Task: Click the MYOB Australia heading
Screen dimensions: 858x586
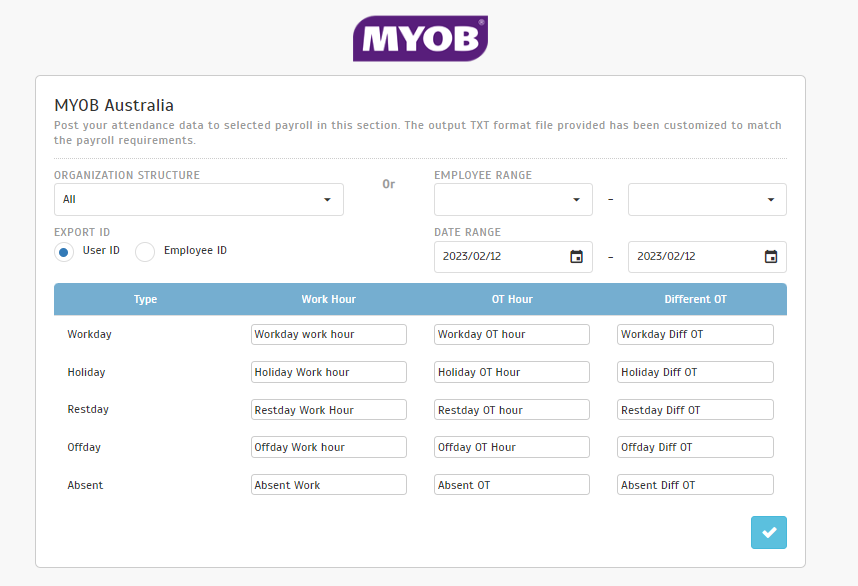Action: pyautogui.click(x=114, y=105)
